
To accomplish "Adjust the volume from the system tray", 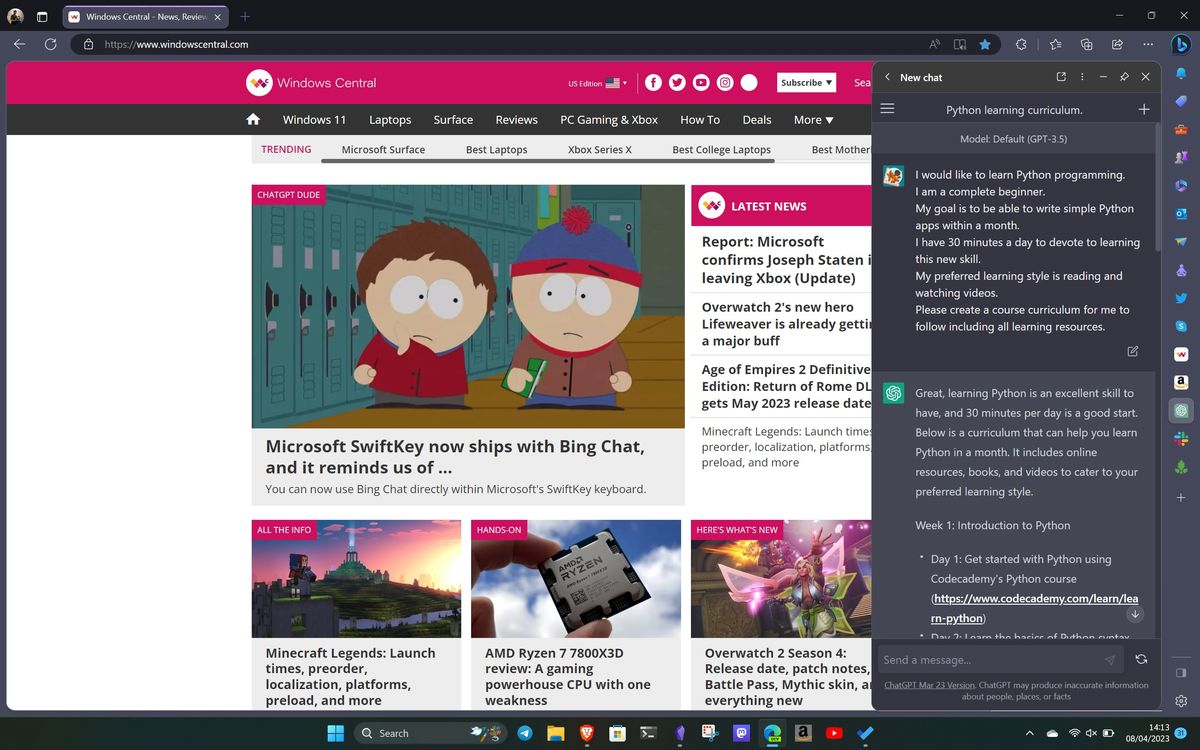I will coord(1090,733).
